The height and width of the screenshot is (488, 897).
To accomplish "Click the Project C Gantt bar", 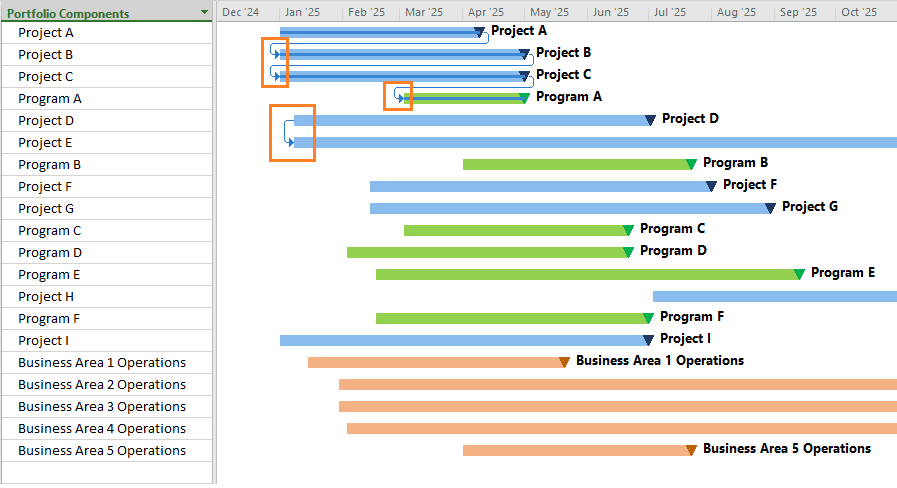I will (x=400, y=76).
